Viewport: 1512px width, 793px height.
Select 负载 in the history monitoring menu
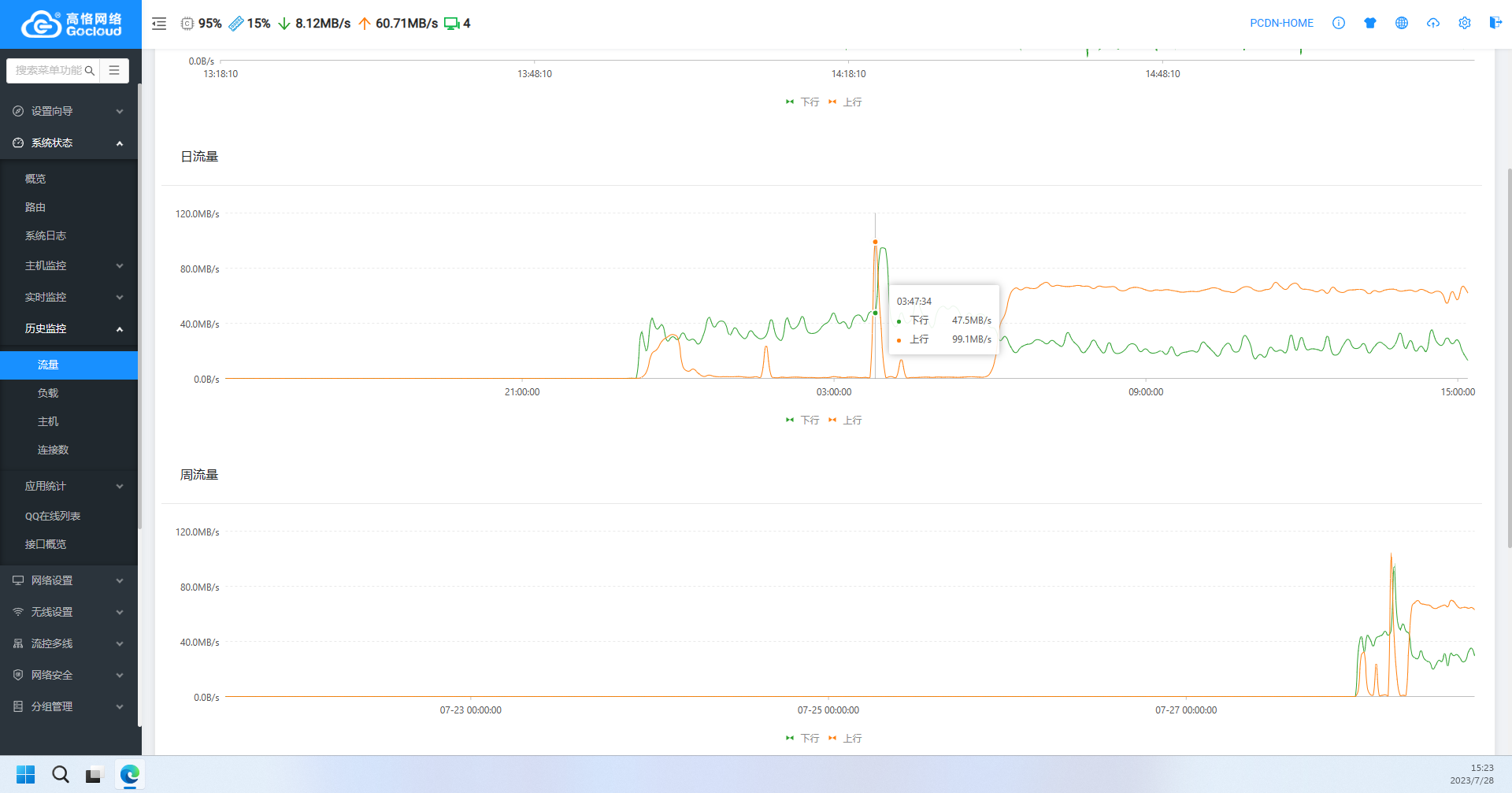[x=48, y=393]
